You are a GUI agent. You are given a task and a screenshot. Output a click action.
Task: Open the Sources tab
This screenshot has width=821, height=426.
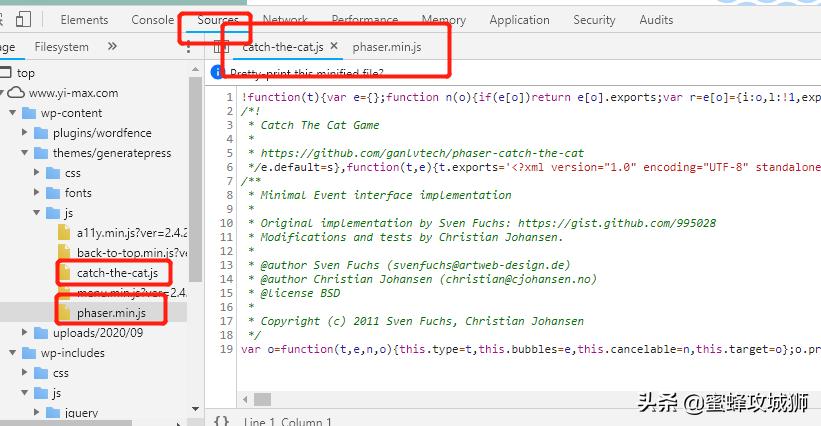218,20
